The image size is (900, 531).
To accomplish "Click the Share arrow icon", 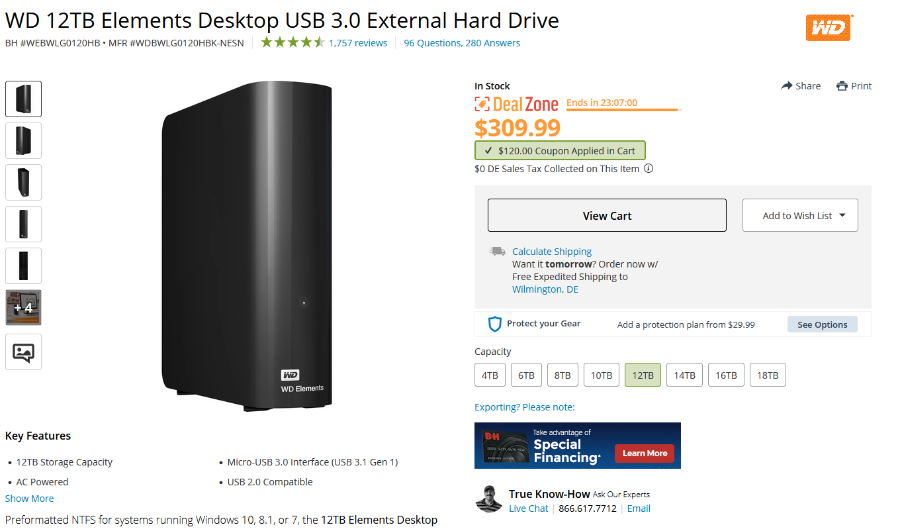I will pos(786,86).
